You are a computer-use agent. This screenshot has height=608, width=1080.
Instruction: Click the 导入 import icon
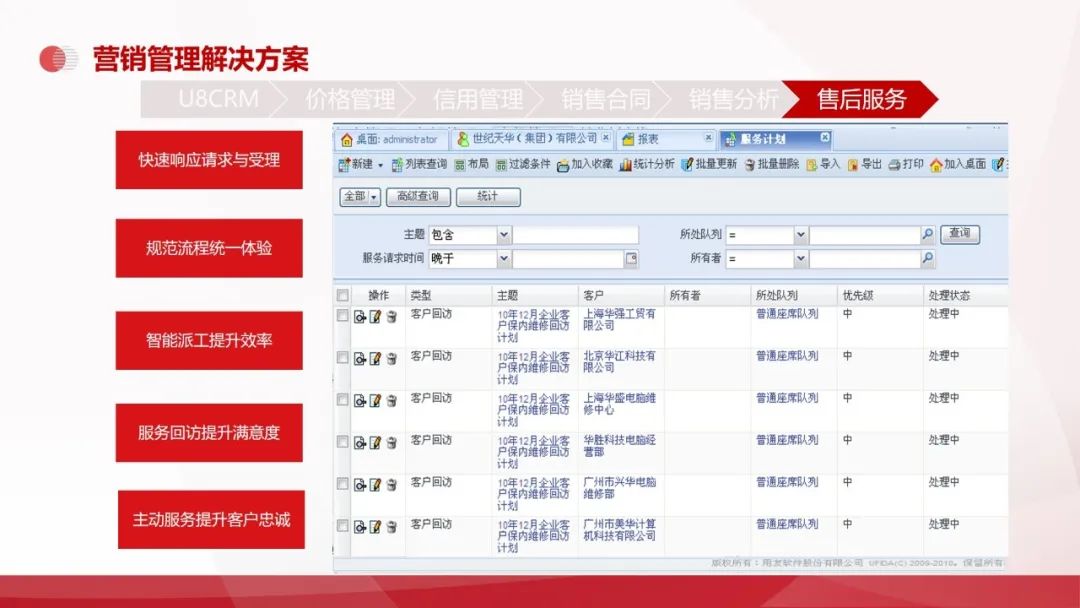point(811,165)
